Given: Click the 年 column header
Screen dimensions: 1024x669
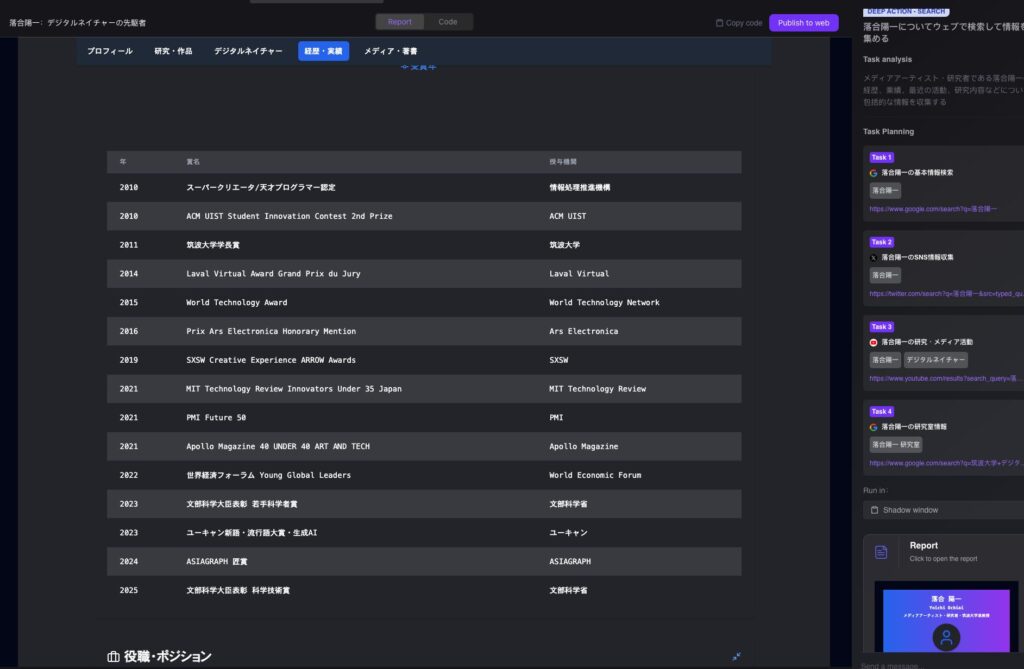Looking at the screenshot, I should coord(123,161).
